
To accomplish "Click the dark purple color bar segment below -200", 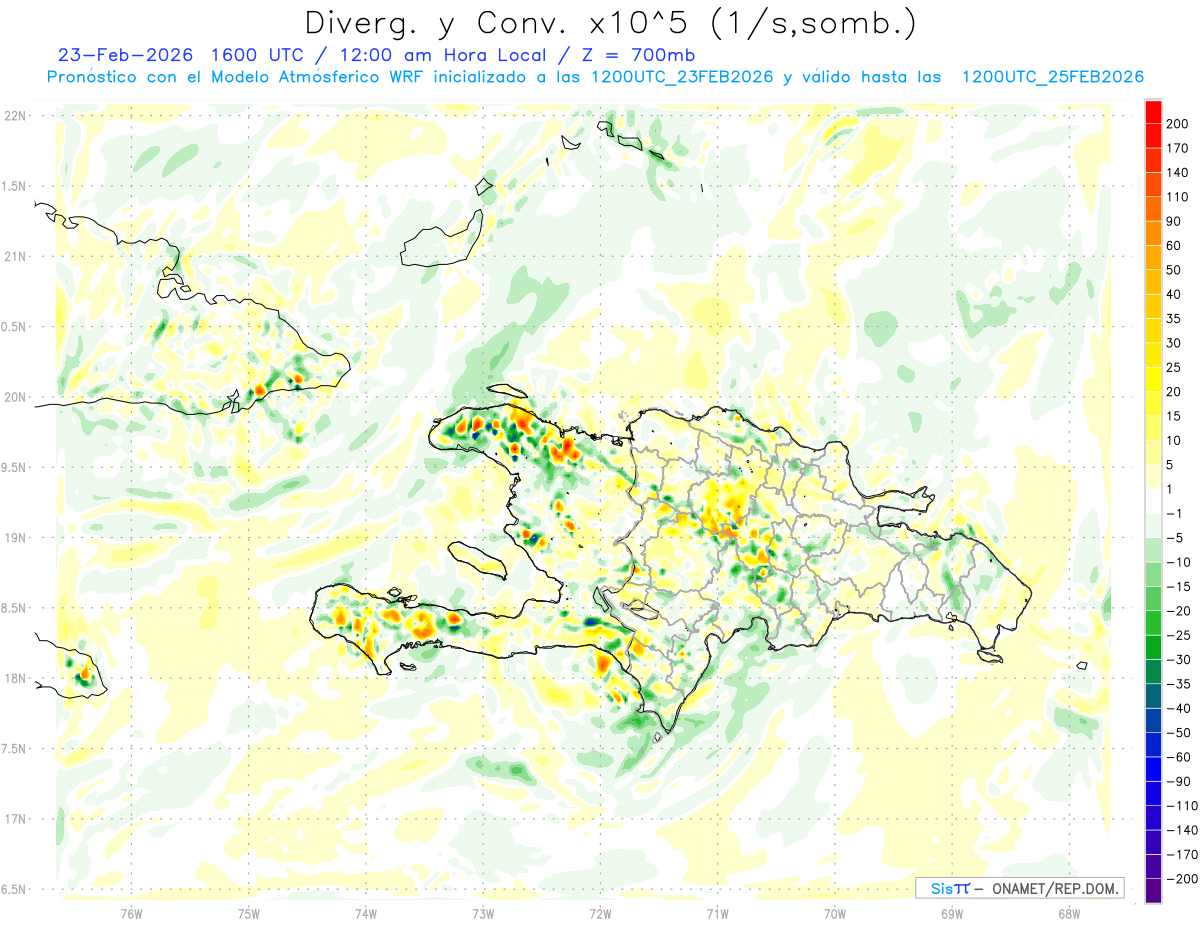I will (1153, 891).
